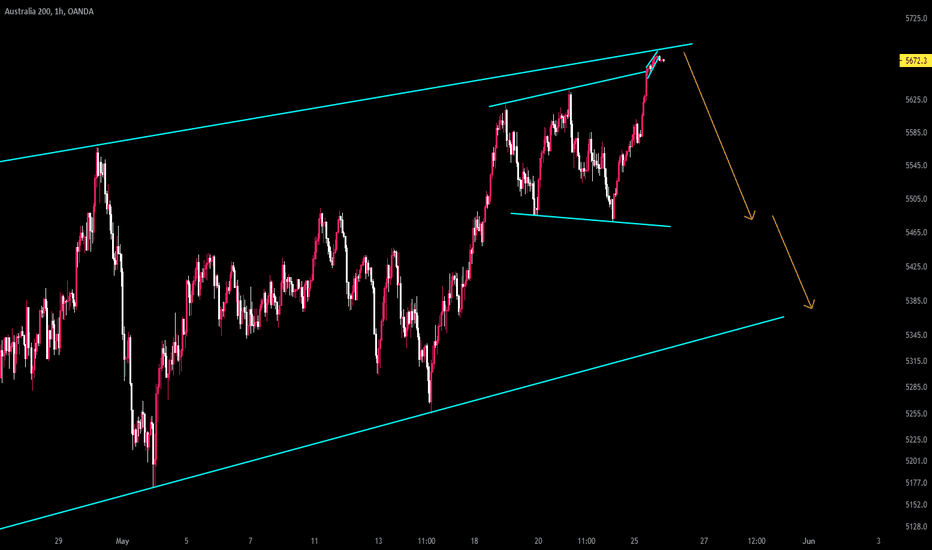932x550 pixels.
Task: Click the 5152.0 price axis label
Action: (916, 505)
